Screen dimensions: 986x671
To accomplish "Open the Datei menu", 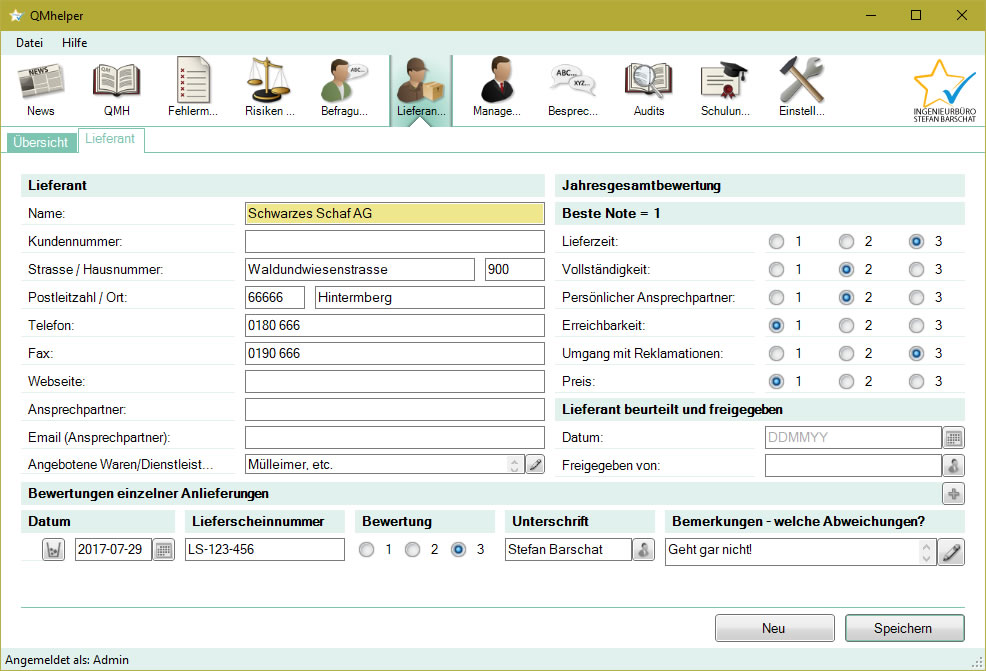I will tap(30, 43).
